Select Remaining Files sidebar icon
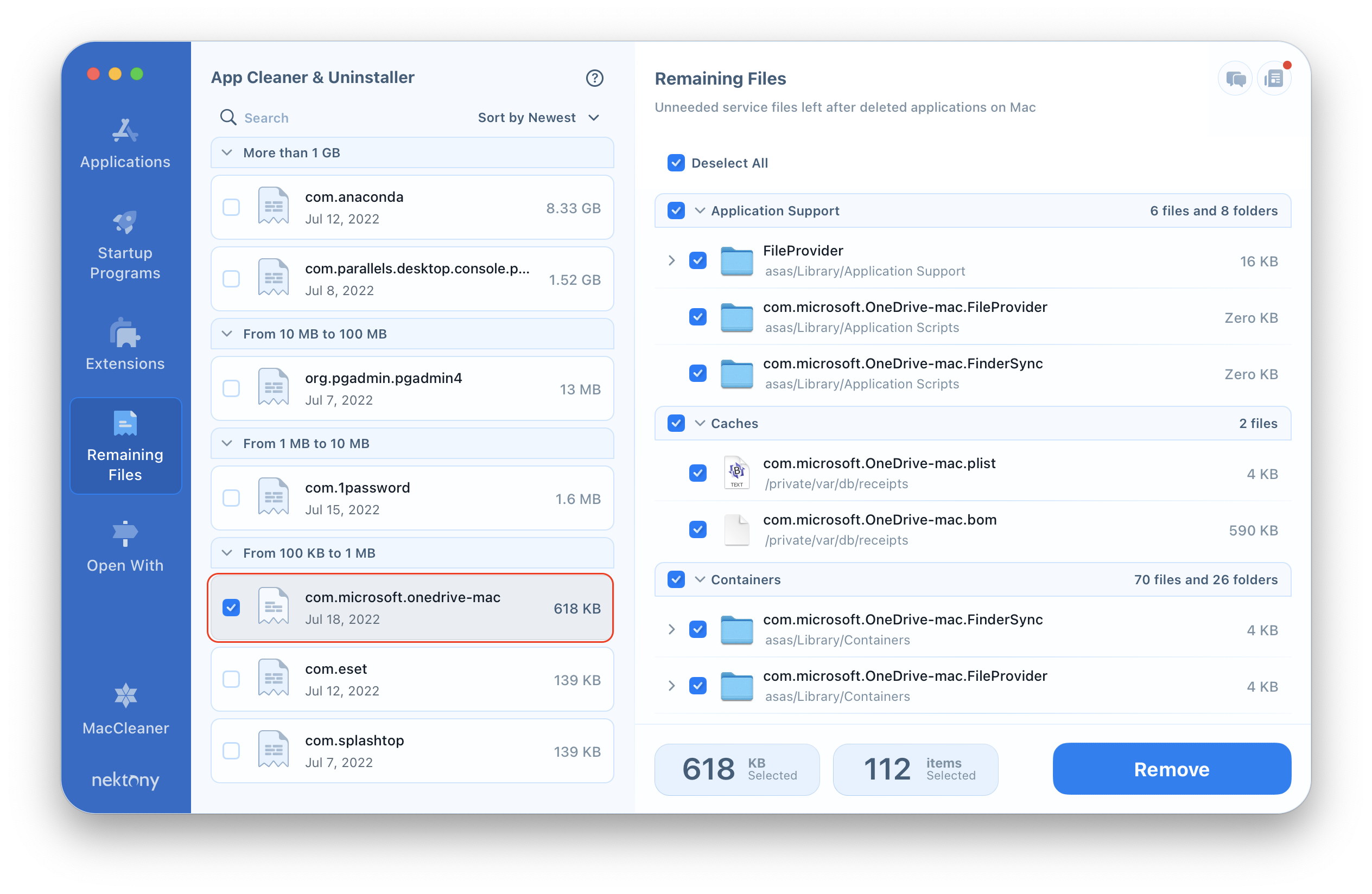 click(124, 423)
